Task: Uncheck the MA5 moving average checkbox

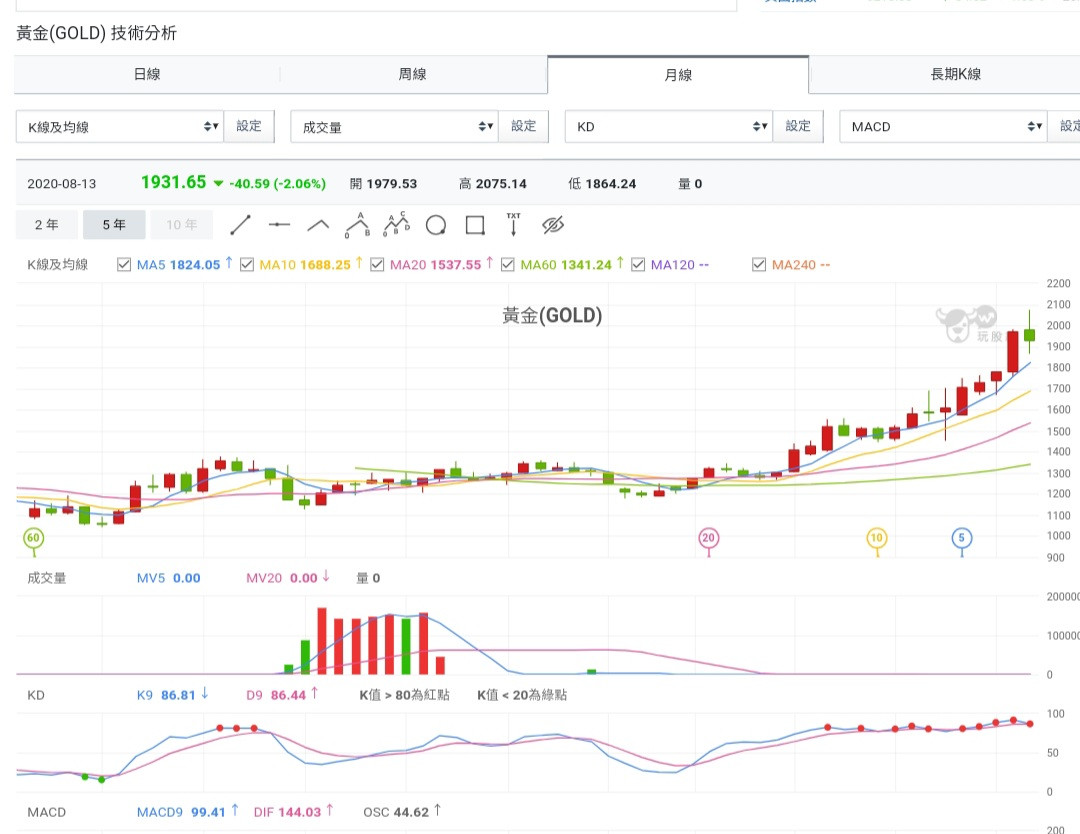Action: [x=124, y=265]
